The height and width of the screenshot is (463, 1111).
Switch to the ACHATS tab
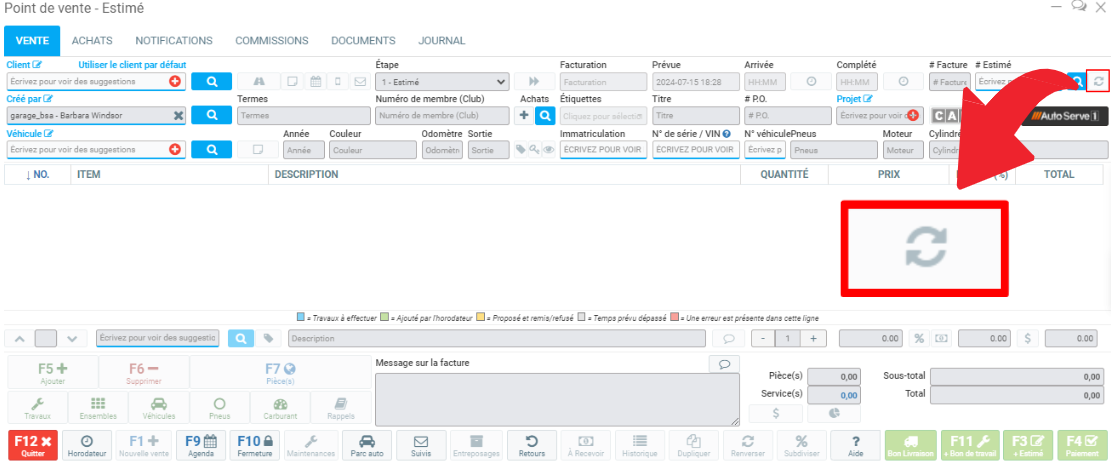pos(92,41)
